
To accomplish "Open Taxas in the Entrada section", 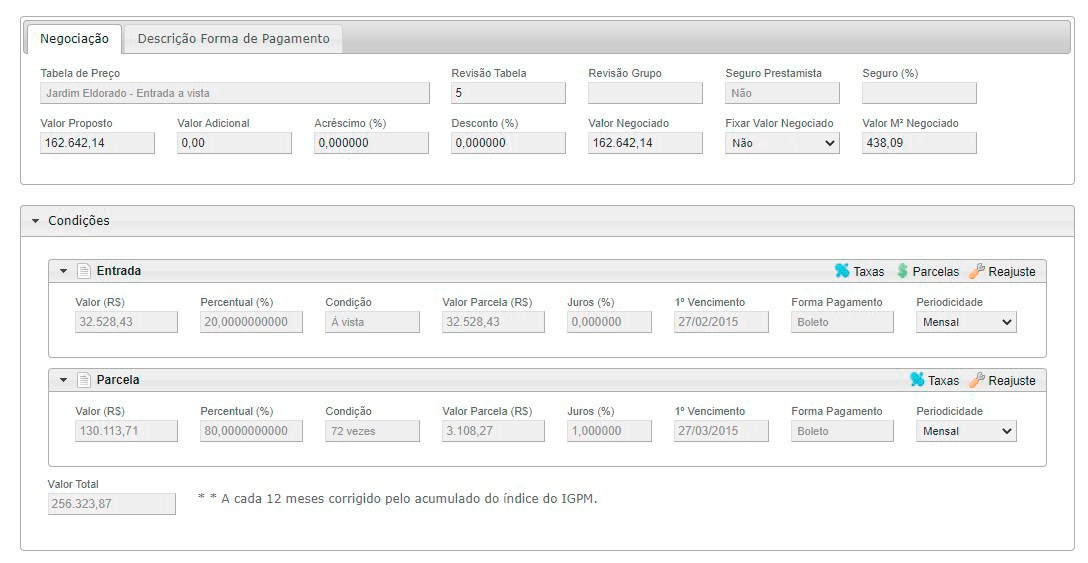I will coord(859,271).
